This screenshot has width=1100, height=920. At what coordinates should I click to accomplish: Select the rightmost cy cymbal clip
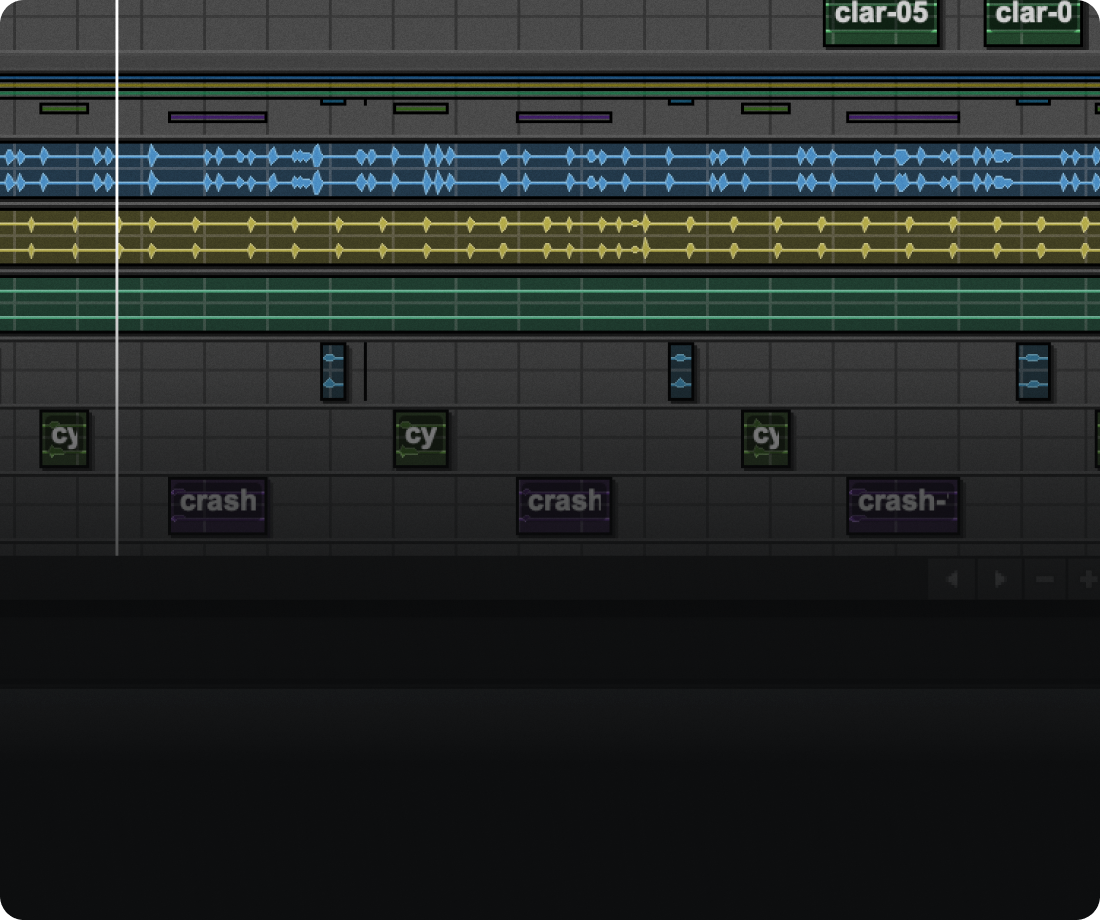[x=766, y=438]
